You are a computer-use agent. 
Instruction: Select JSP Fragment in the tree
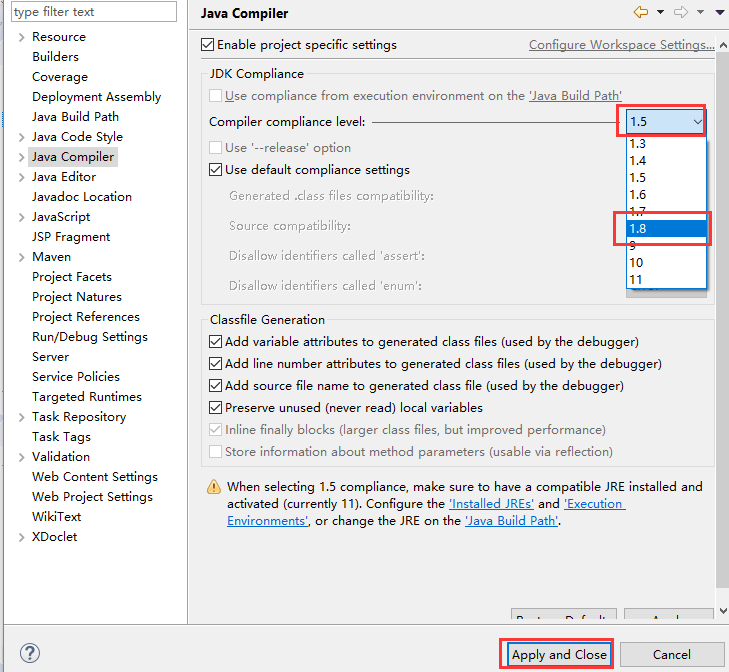click(71, 237)
